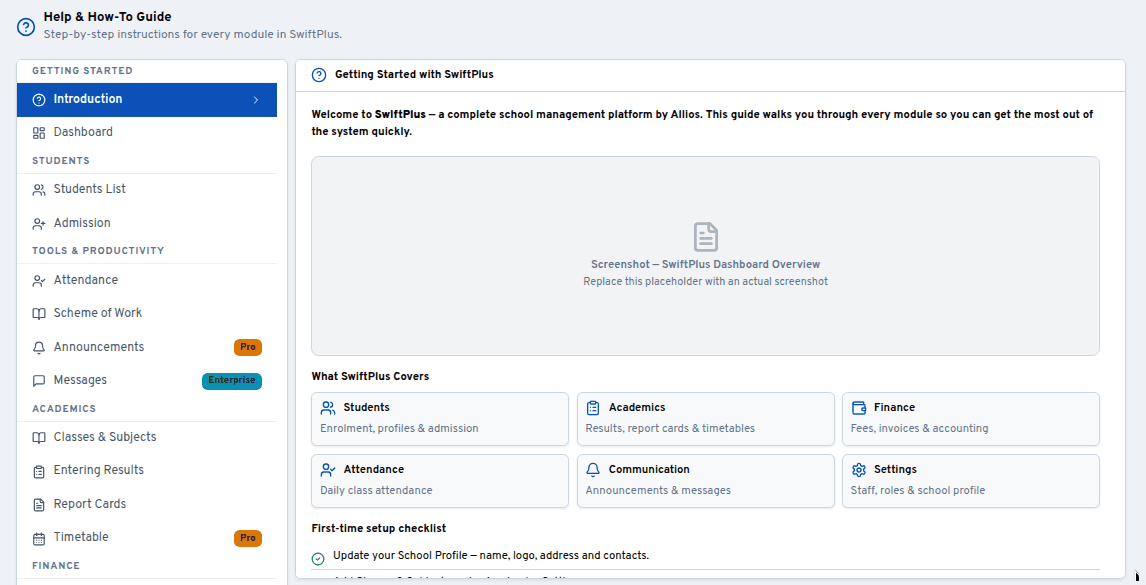Go to Entering Results topic
This screenshot has width=1146, height=585.
tap(147, 470)
